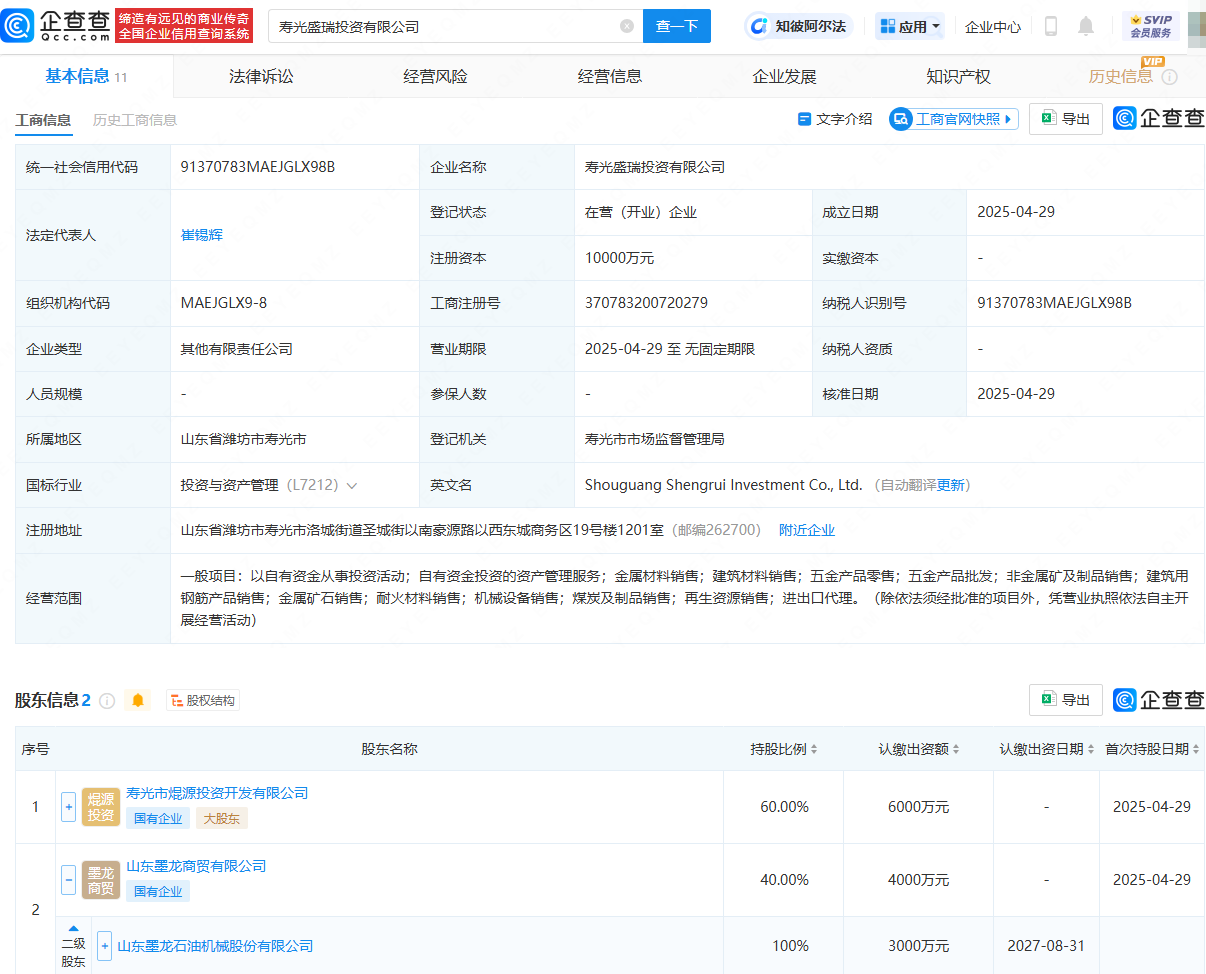Click the 墨龙商贸 company logo
This screenshot has width=1206, height=974.
tap(101, 880)
